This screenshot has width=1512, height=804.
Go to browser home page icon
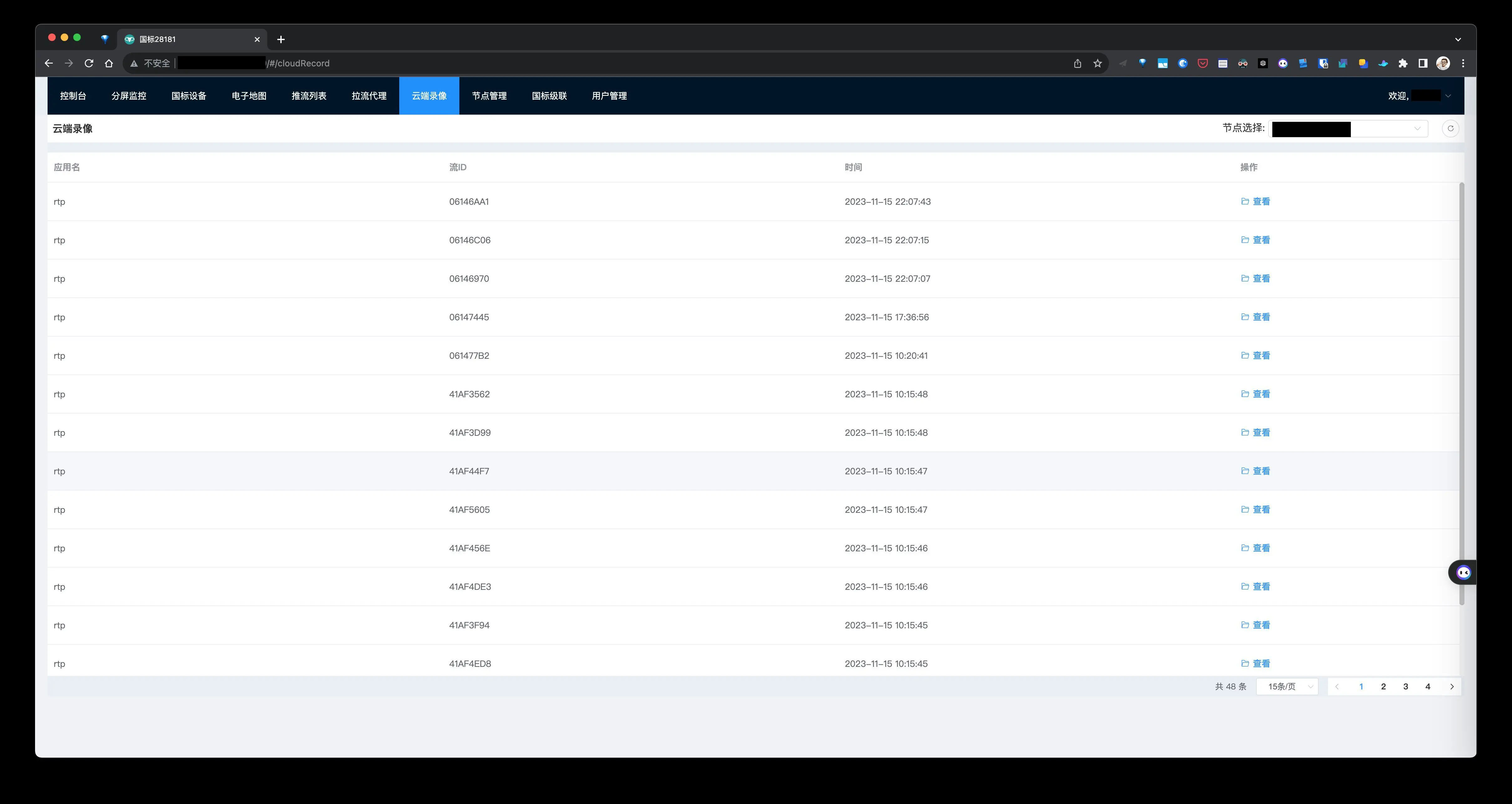click(x=109, y=64)
